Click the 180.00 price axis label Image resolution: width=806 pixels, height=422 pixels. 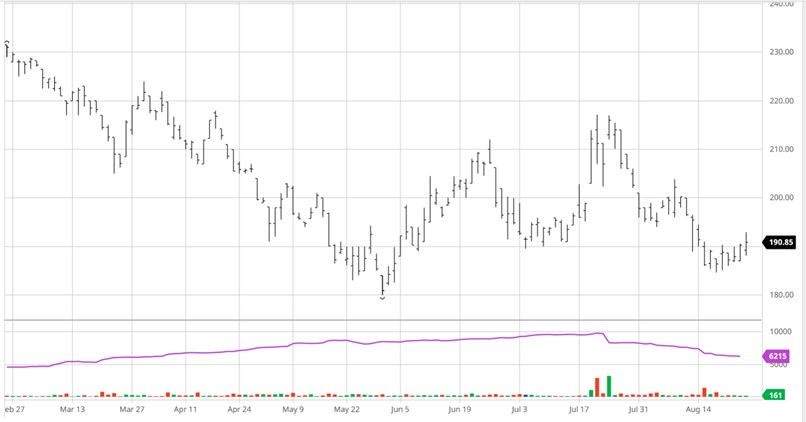[x=782, y=295]
